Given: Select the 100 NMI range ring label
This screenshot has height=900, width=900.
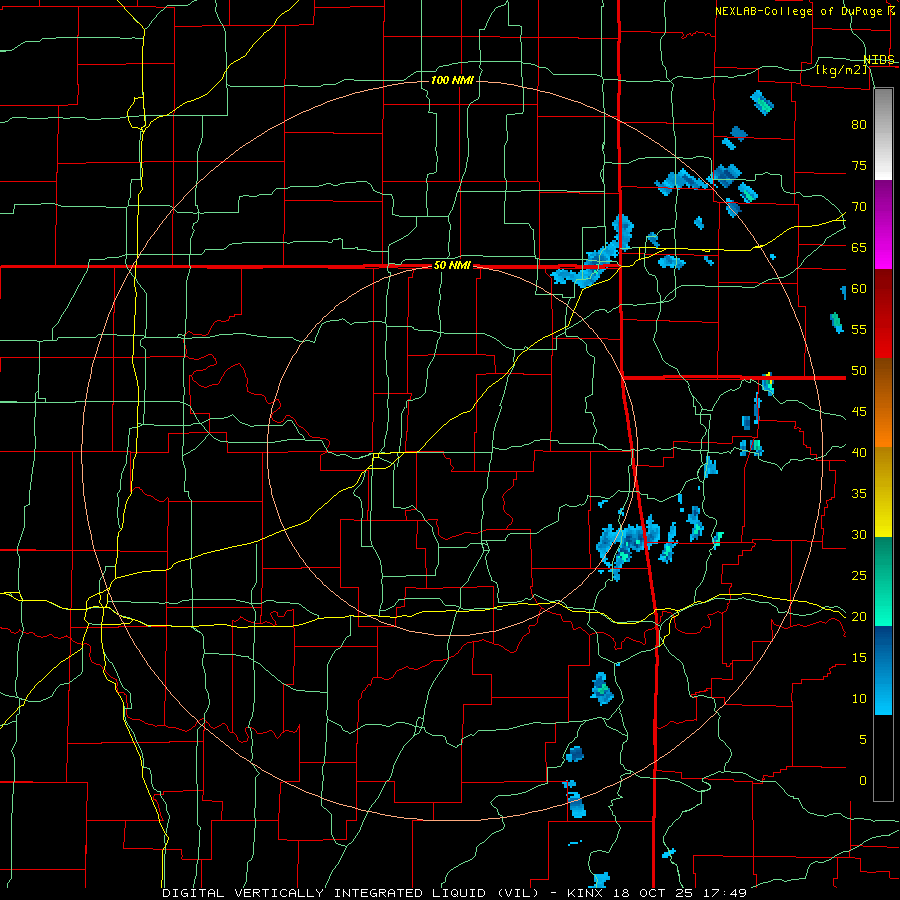Looking at the screenshot, I should tap(452, 80).
